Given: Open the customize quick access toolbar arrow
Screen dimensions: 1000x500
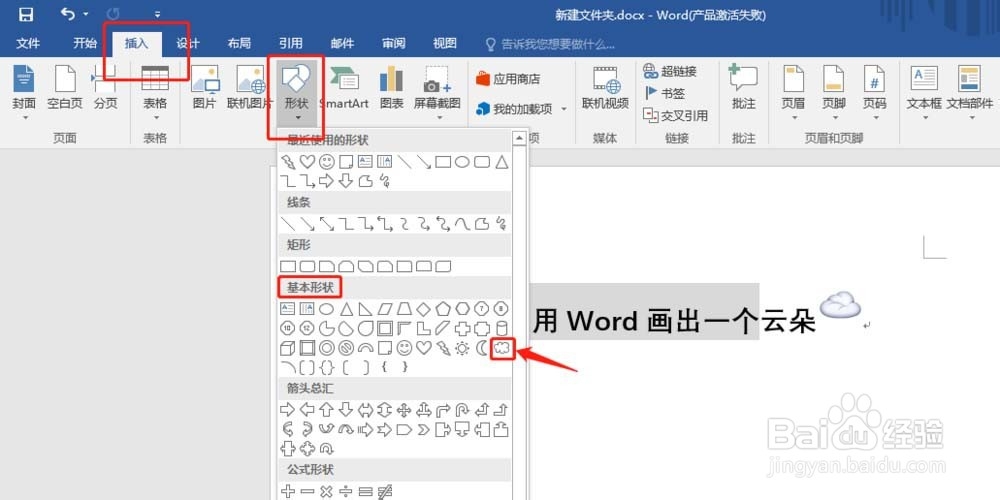Looking at the screenshot, I should pos(158,14).
